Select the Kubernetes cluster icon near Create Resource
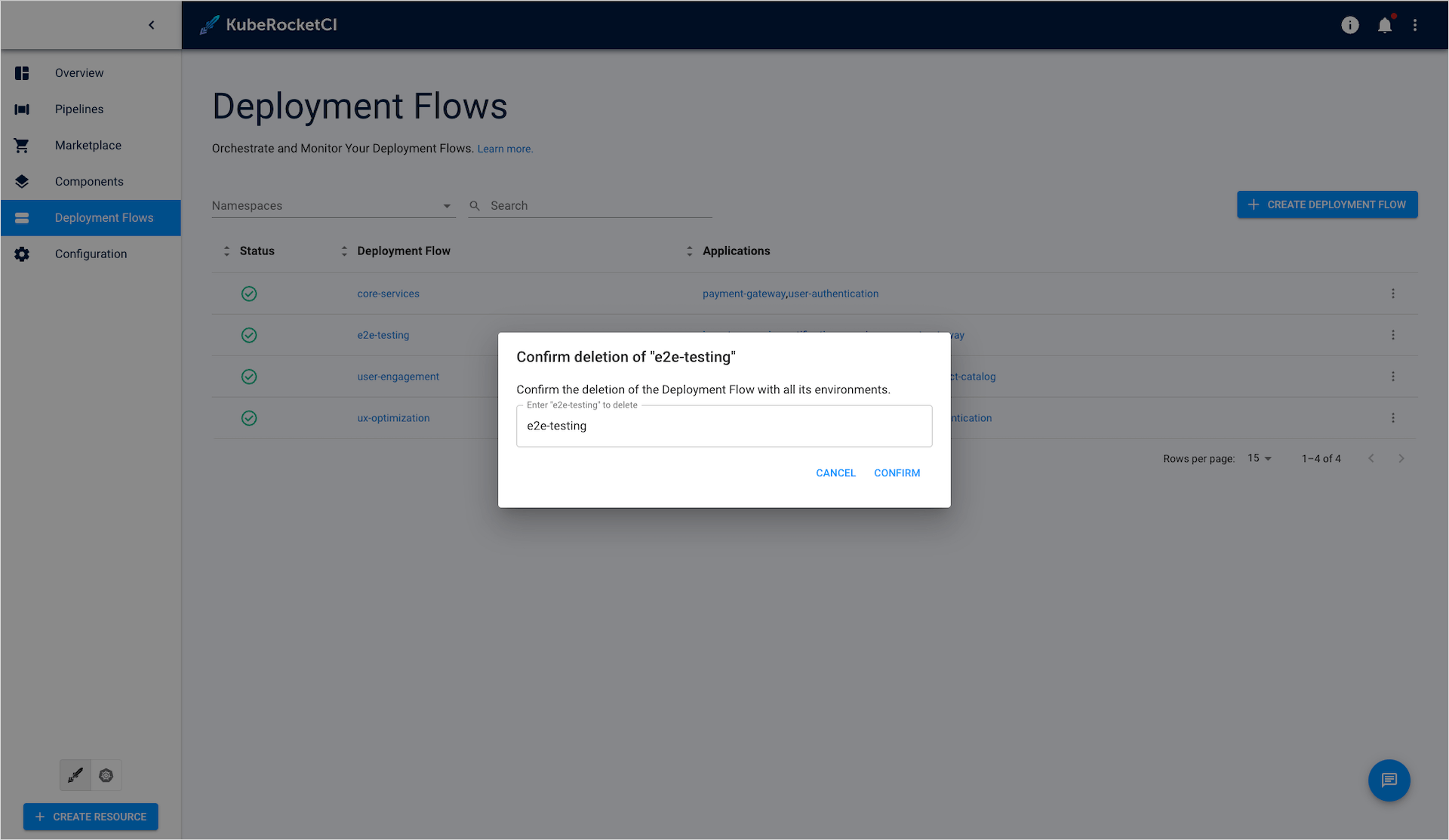The width and height of the screenshot is (1449, 840). coord(106,775)
